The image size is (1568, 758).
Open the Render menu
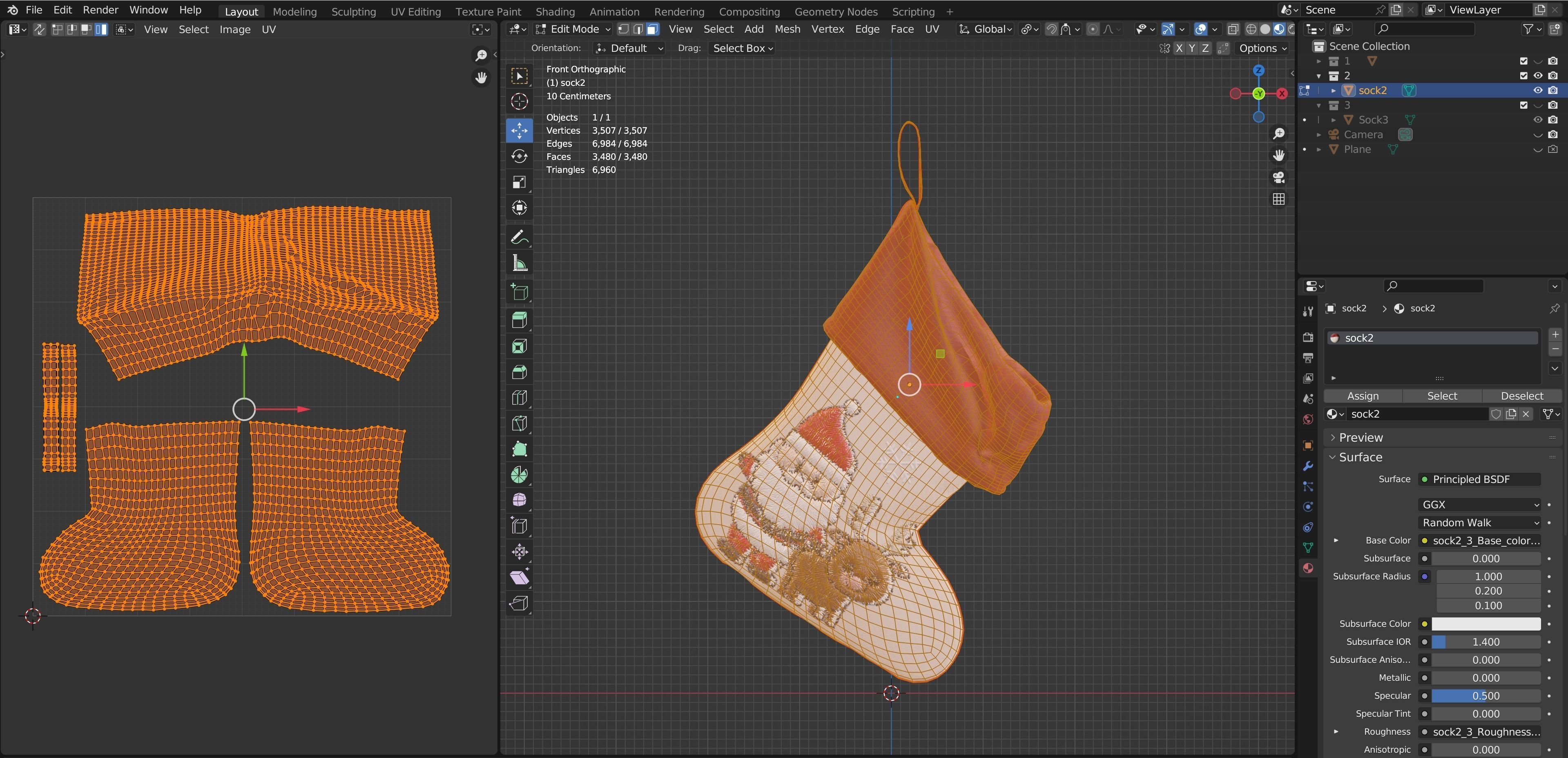pyautogui.click(x=100, y=10)
